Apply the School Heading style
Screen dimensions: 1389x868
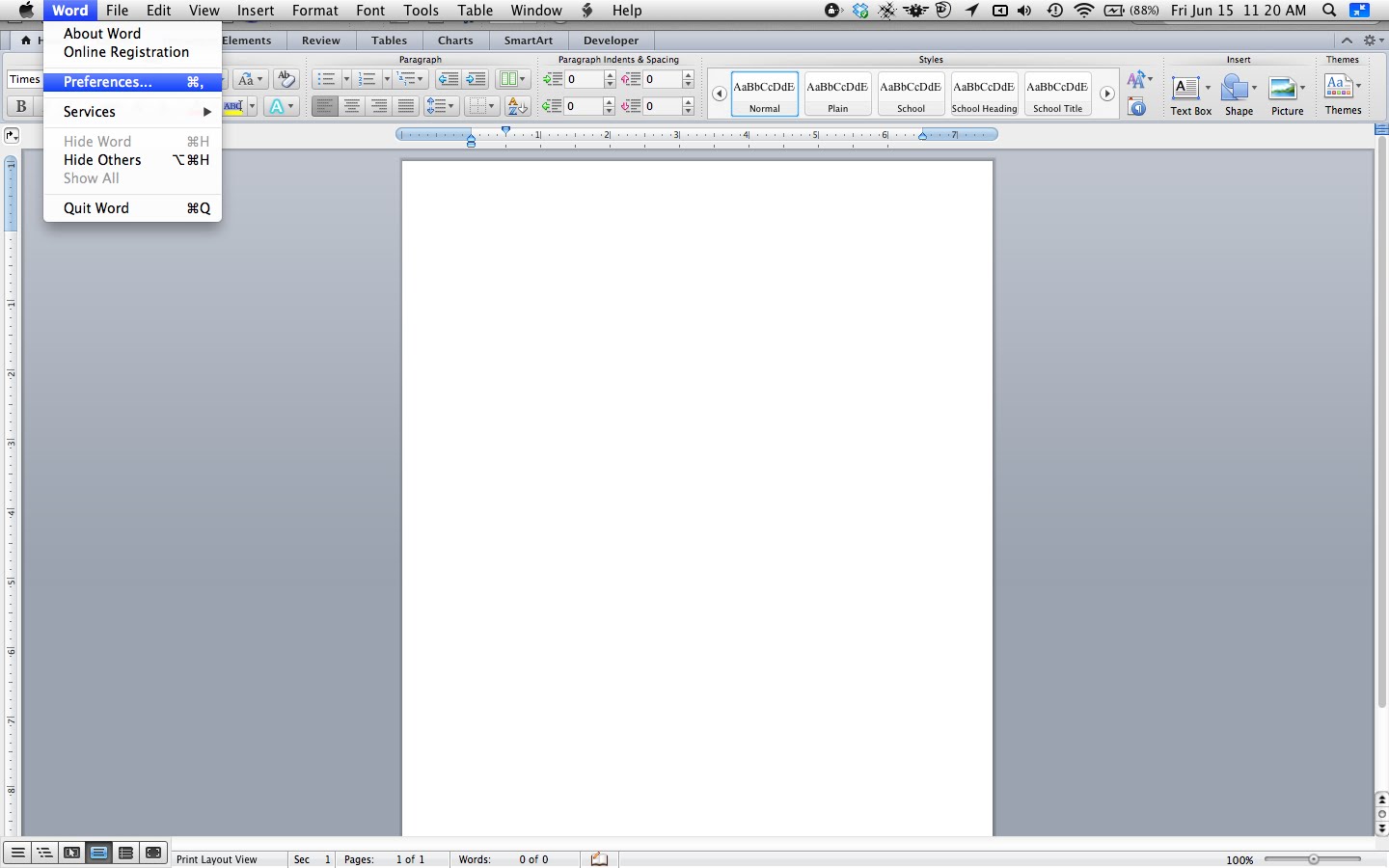click(x=985, y=94)
